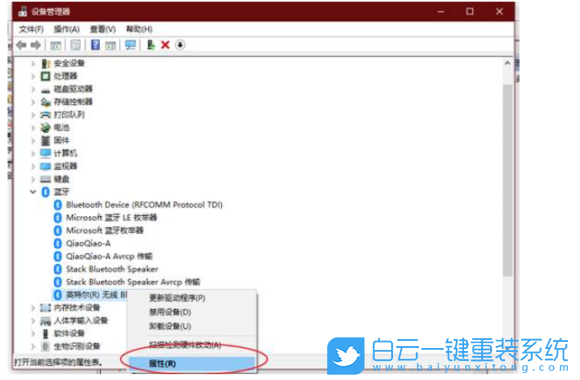The height and width of the screenshot is (380, 580).
Task: Open help via blue question-mark icon
Action: pyautogui.click(x=95, y=45)
